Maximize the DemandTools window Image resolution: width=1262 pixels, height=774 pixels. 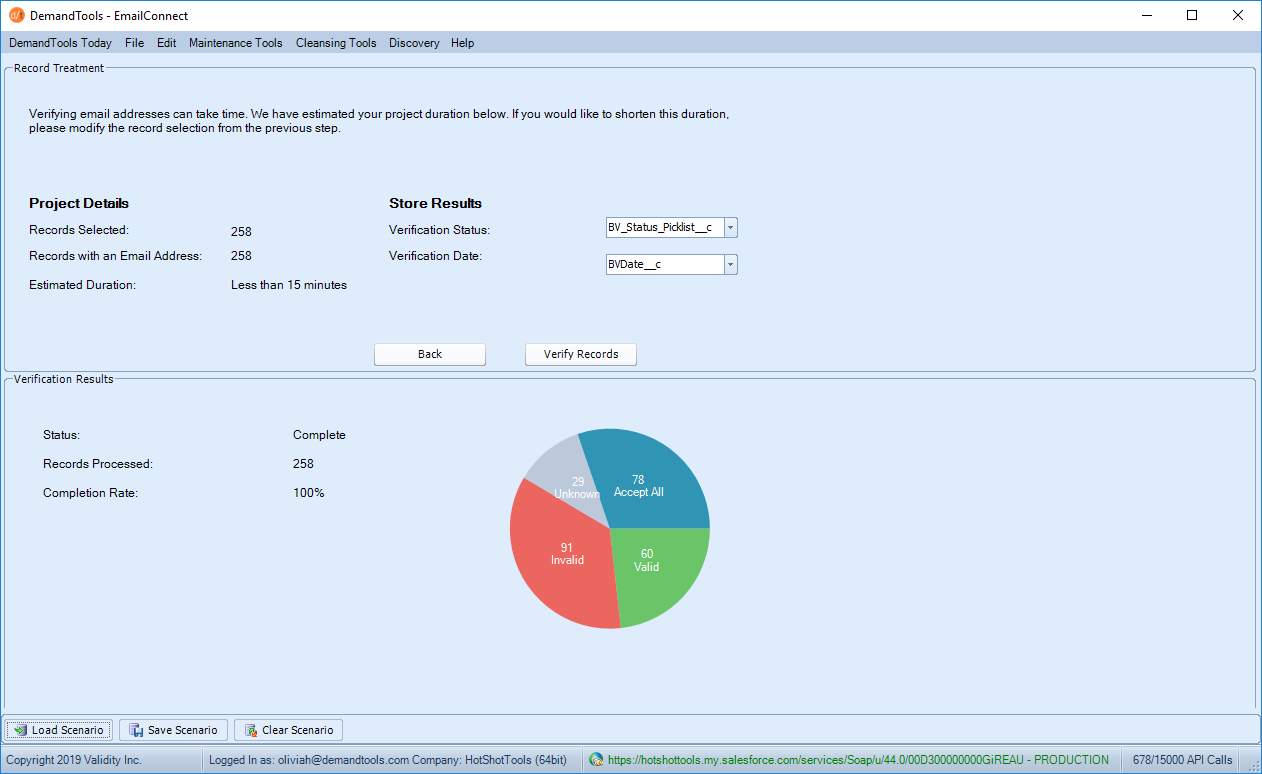[x=1192, y=15]
